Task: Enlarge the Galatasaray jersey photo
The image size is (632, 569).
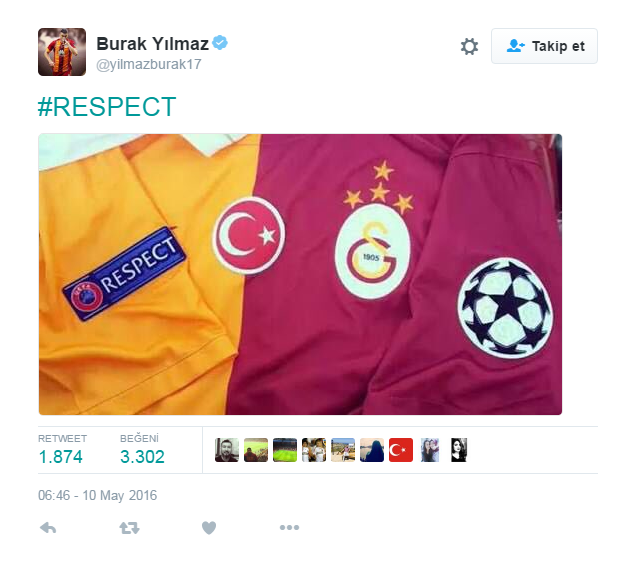Action: [x=300, y=274]
